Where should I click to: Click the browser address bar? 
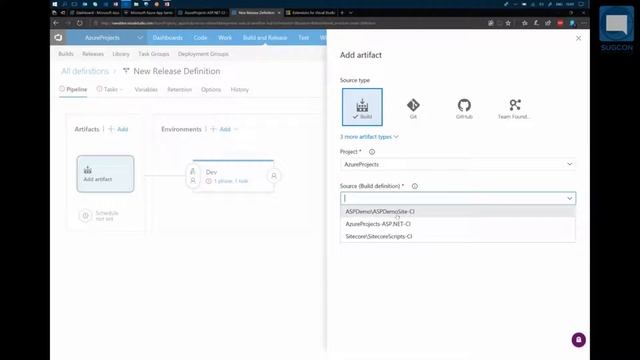(x=286, y=23)
